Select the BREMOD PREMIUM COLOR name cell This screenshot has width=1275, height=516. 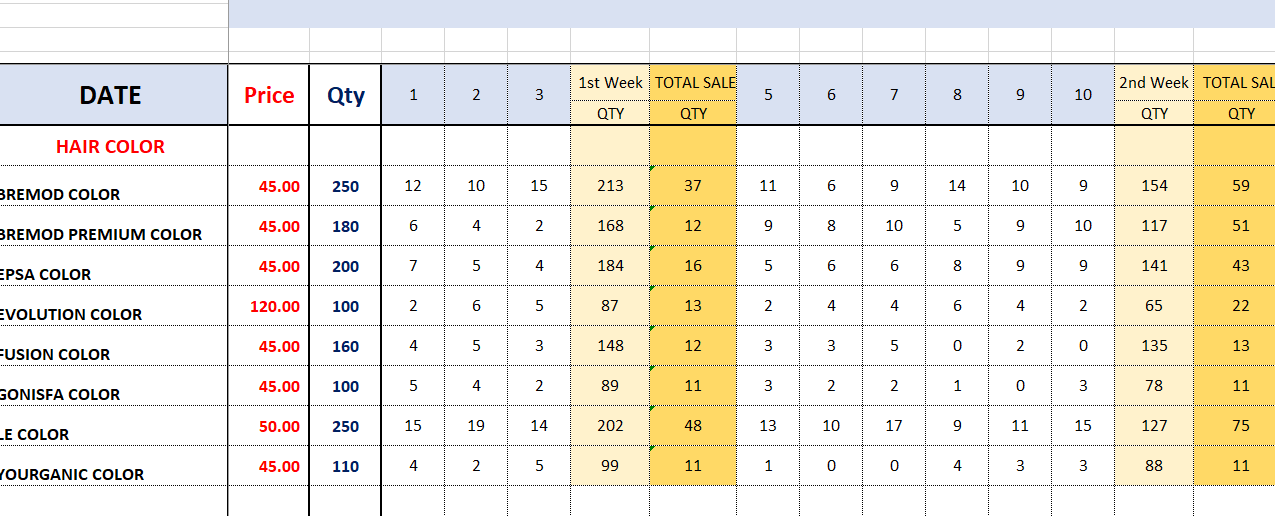(x=102, y=234)
